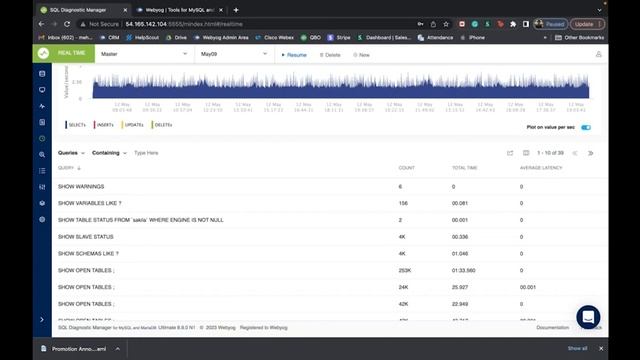This screenshot has width=640, height=360.
Task: Open the user account icon
Action: tap(598, 54)
